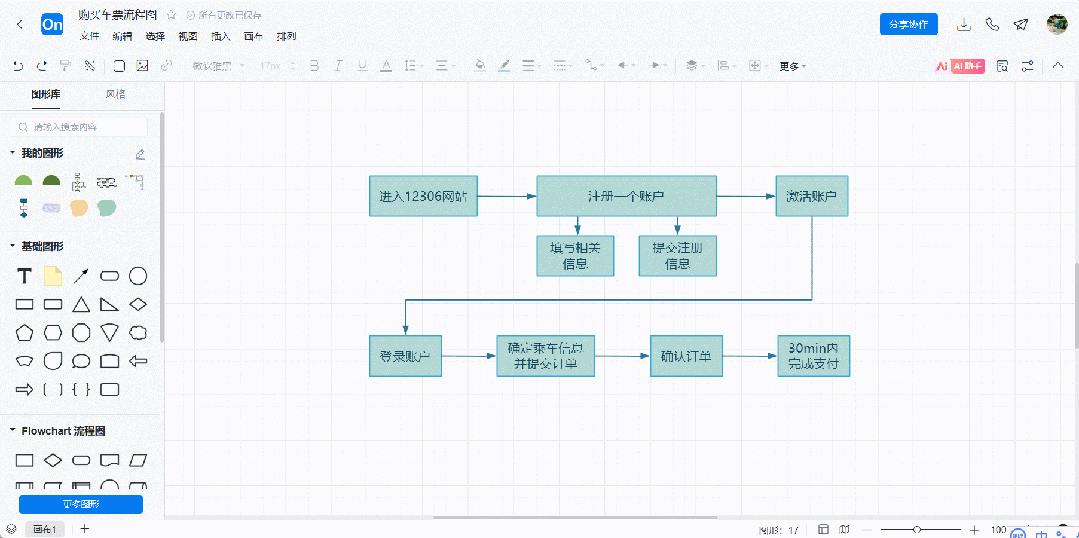Image resolution: width=1079 pixels, height=538 pixels.
Task: Go back using the left chevron
Action: (19, 25)
